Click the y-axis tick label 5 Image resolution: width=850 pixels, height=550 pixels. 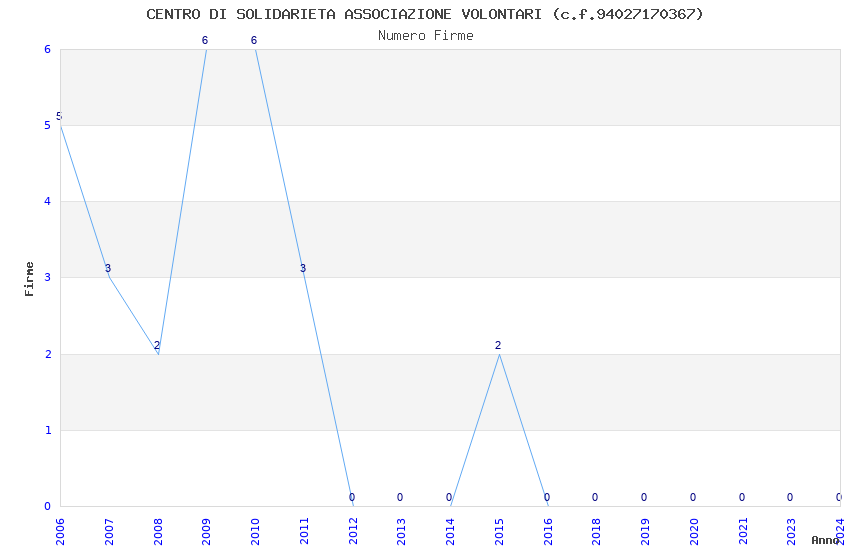(48, 126)
